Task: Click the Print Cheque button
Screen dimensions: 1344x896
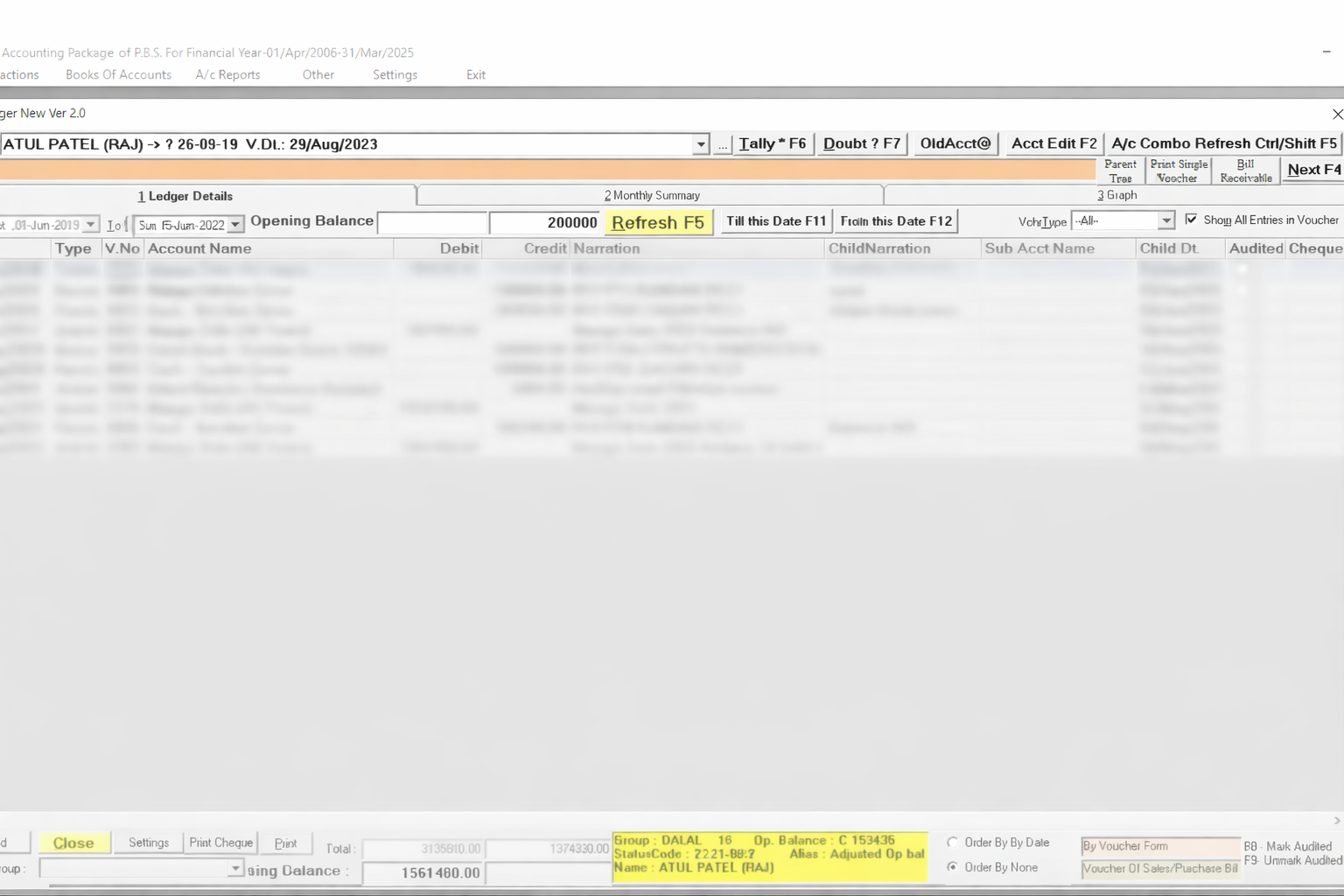Action: 220,842
